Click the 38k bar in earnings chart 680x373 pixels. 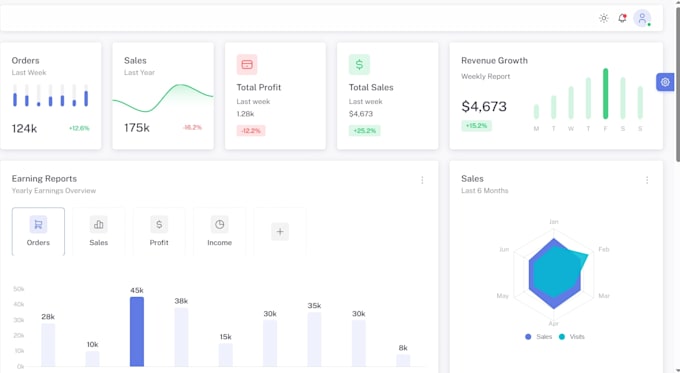point(181,337)
